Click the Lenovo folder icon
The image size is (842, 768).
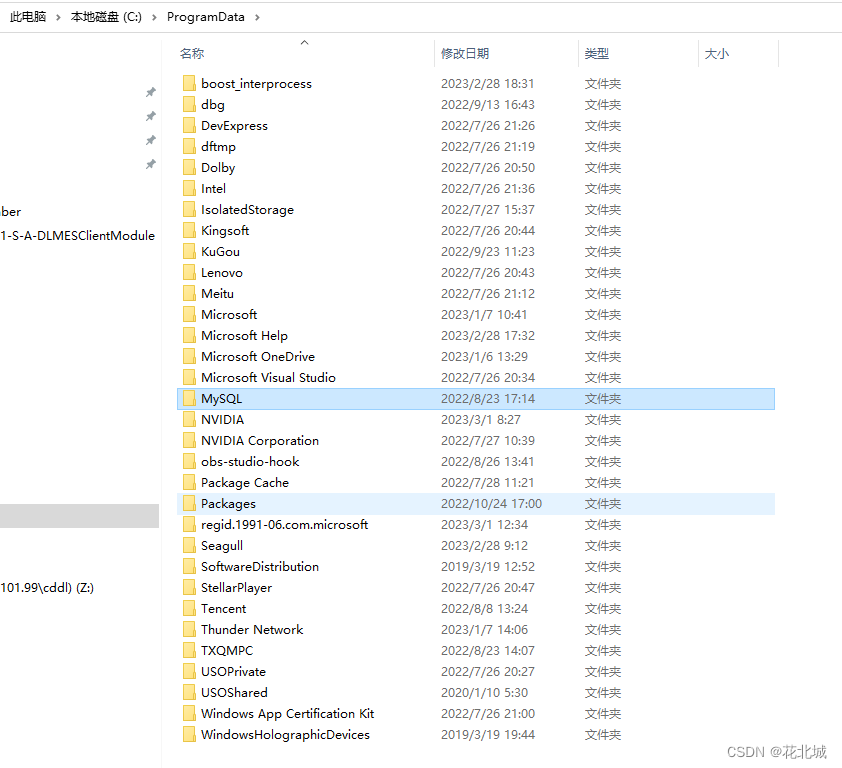click(x=189, y=272)
